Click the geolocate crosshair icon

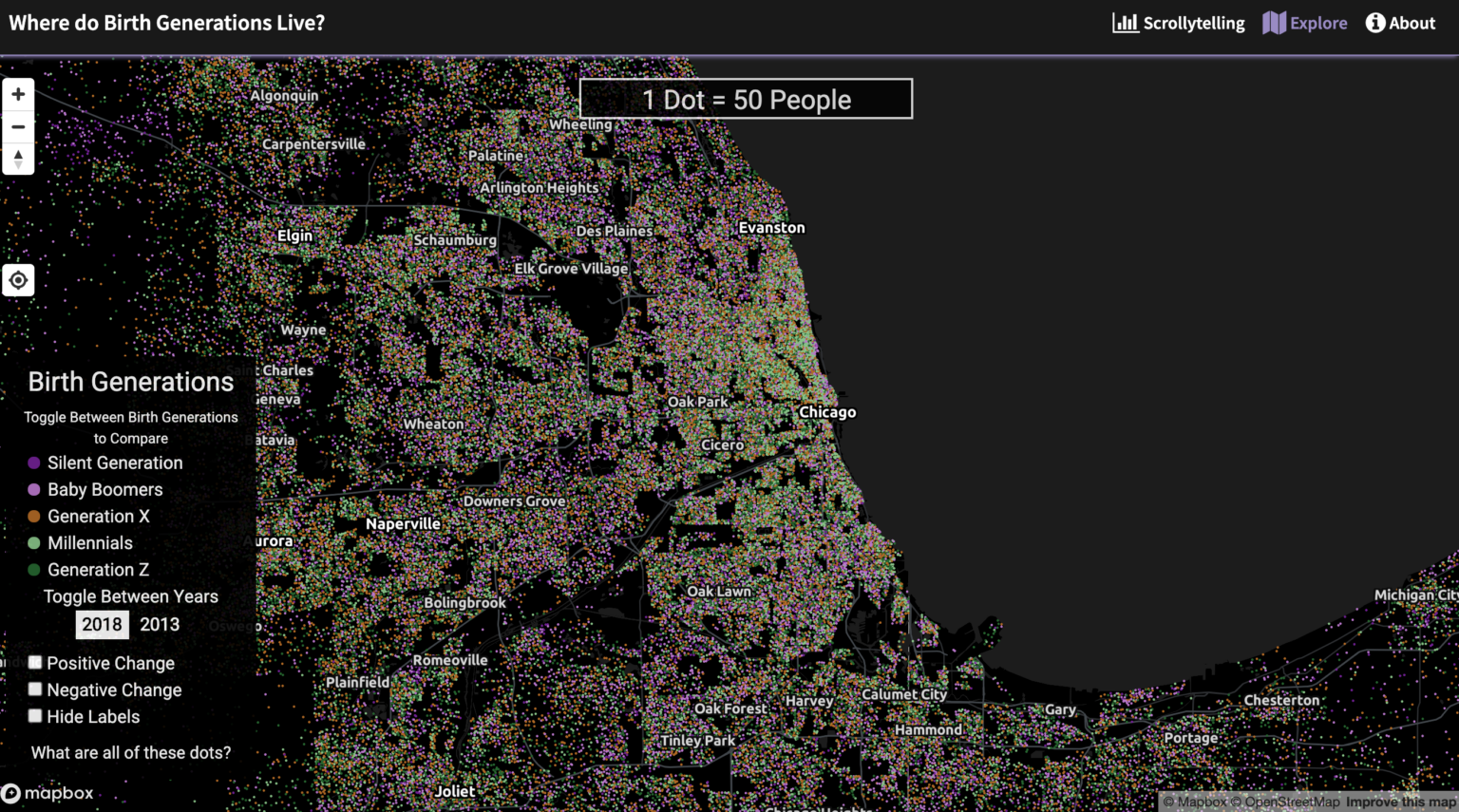pos(17,279)
